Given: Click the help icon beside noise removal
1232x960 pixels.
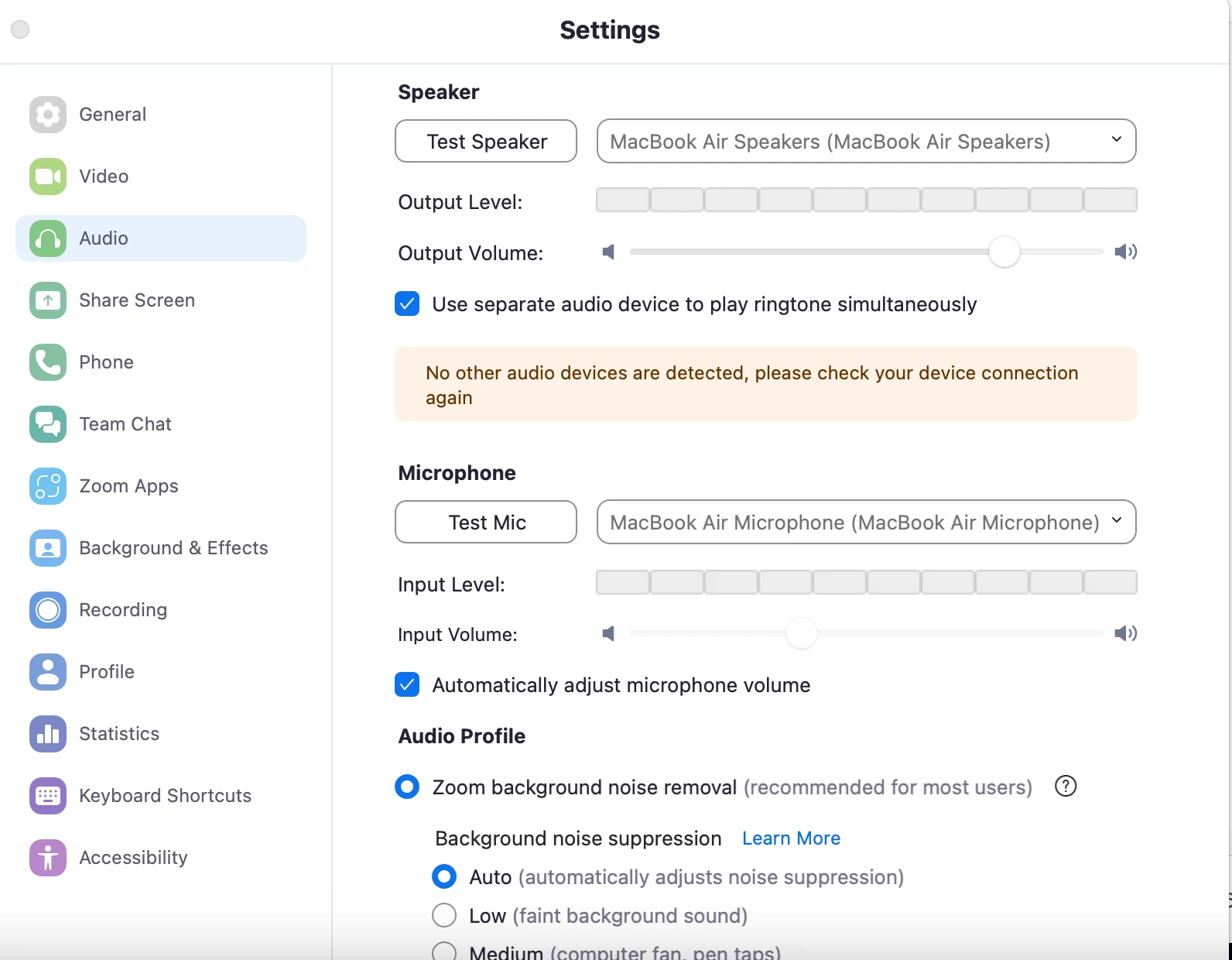Looking at the screenshot, I should [1066, 787].
